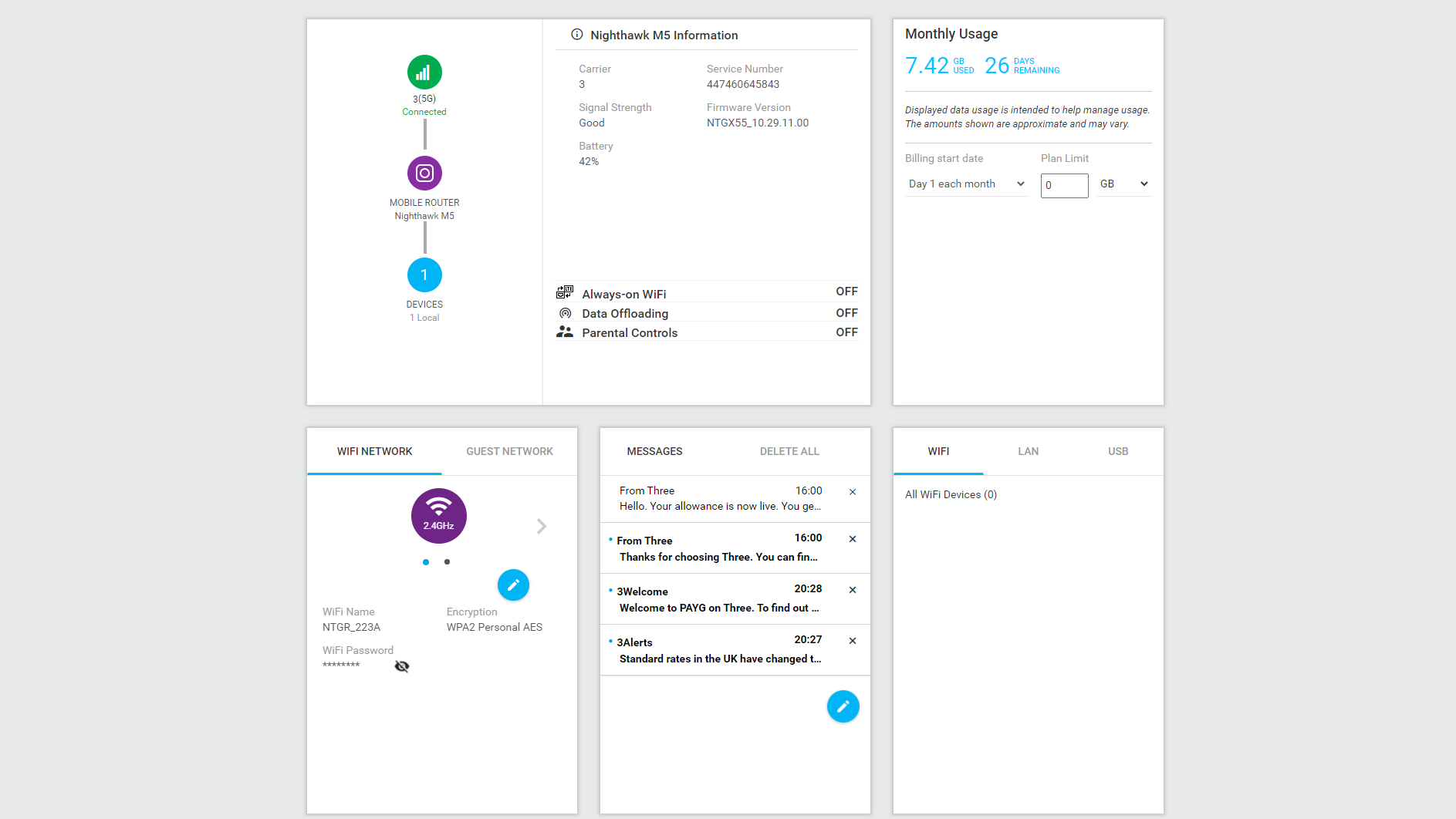Viewport: 1456px width, 819px height.
Task: Click masked WiFi password asterisks
Action: 341,666
